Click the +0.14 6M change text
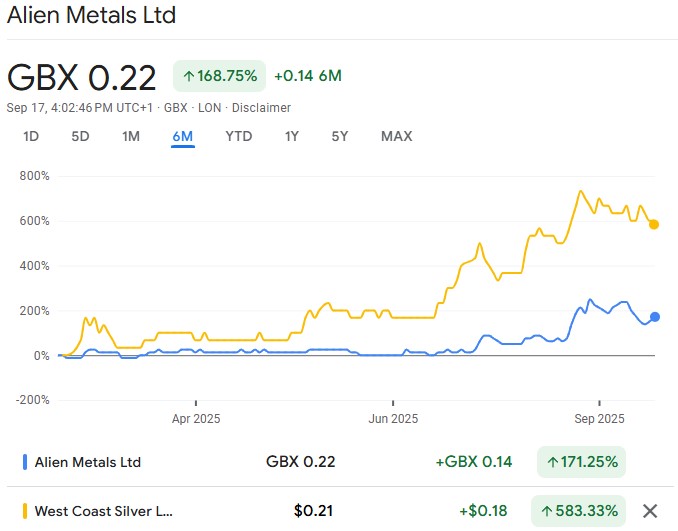678x531 pixels. point(308,76)
